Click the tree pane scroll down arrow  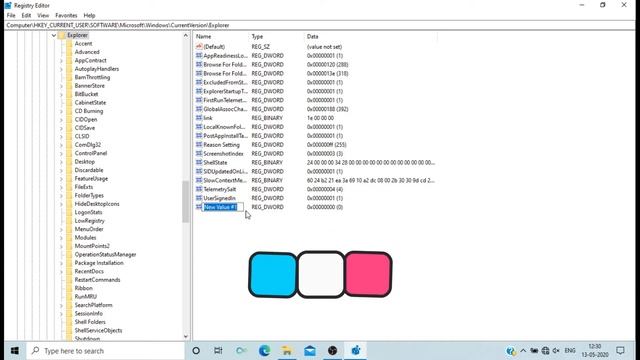[x=186, y=337]
